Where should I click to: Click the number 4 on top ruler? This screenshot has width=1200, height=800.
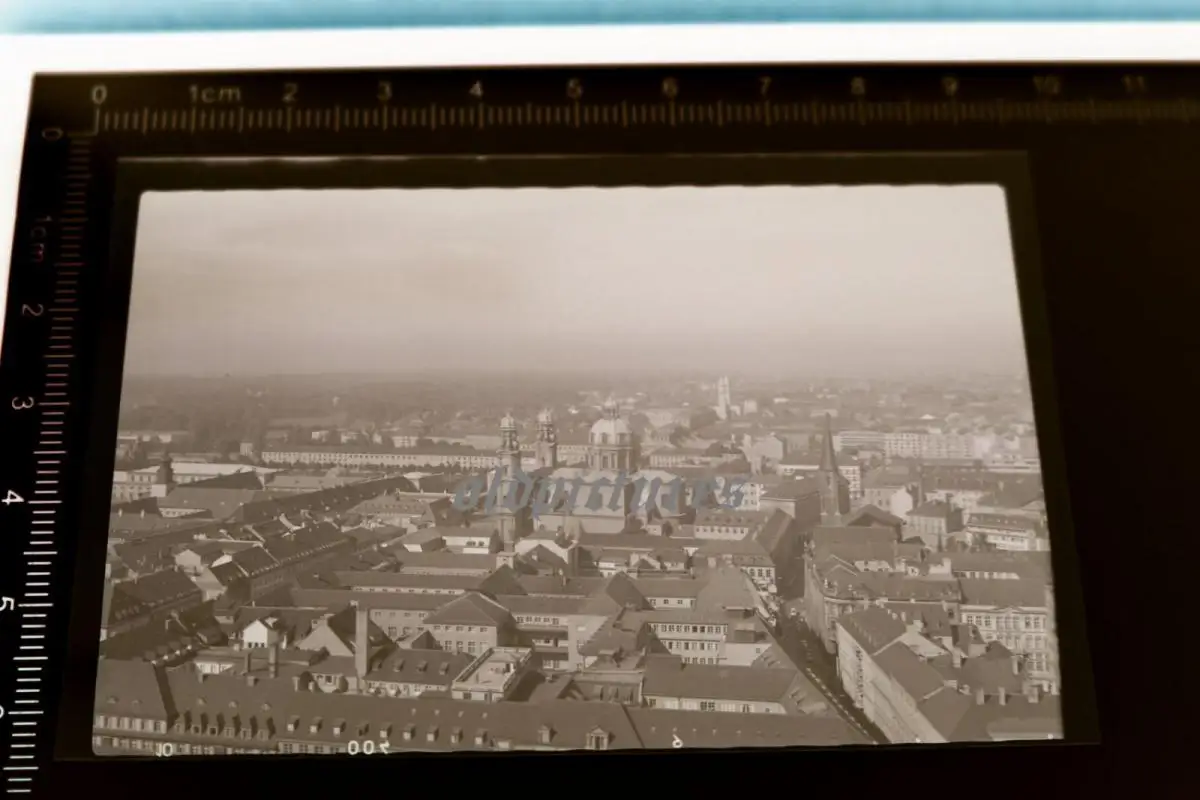[476, 91]
